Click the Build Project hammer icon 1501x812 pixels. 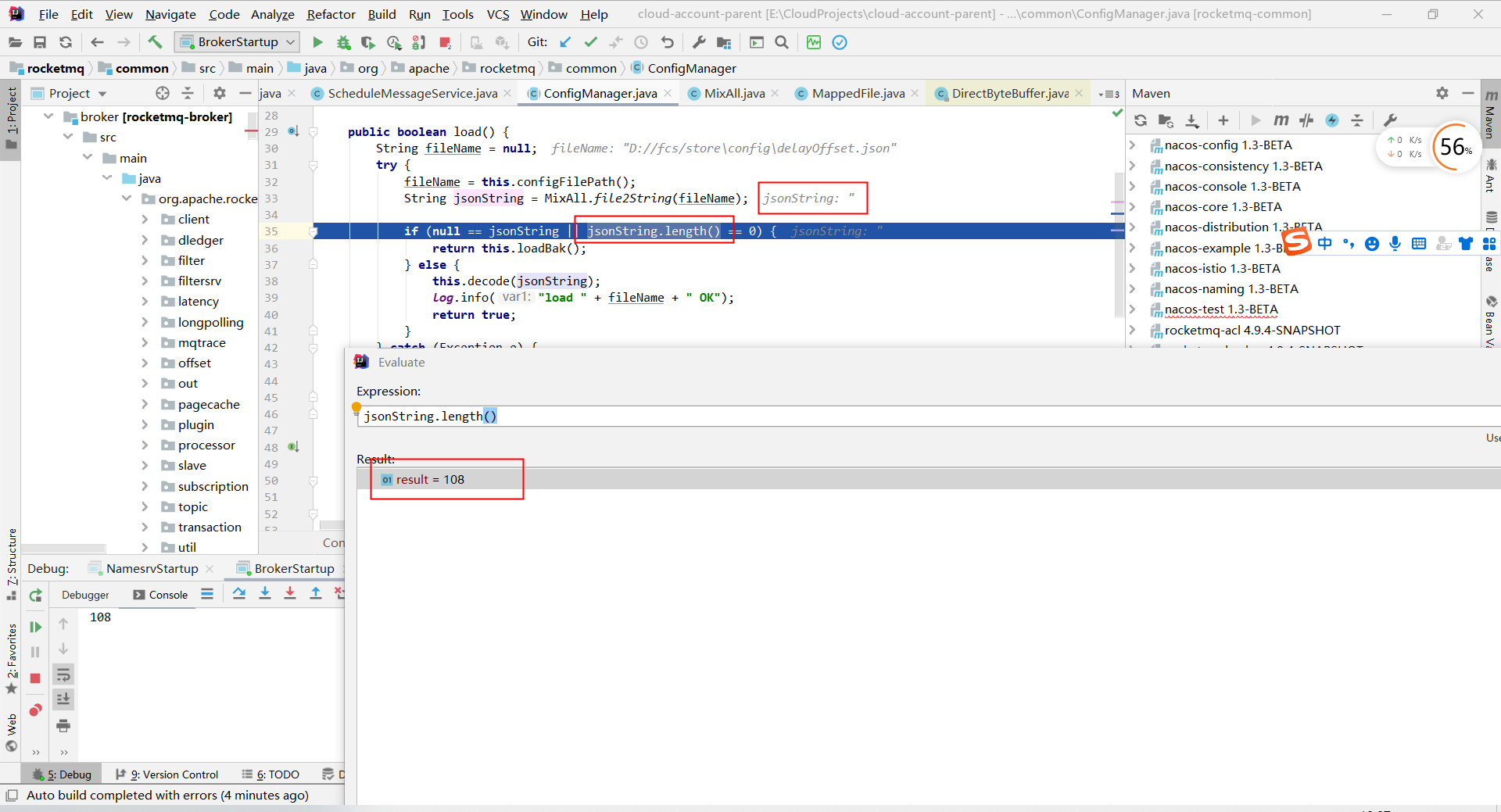click(x=155, y=42)
